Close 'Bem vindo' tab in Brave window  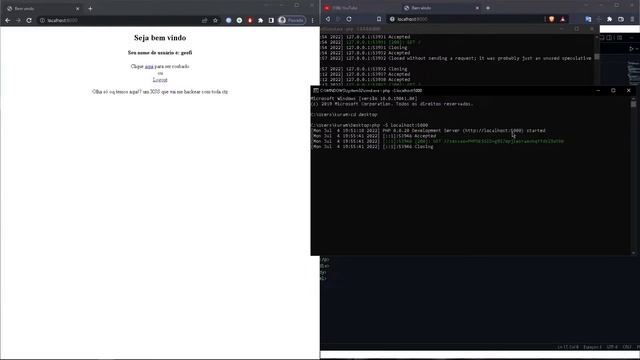(477, 8)
